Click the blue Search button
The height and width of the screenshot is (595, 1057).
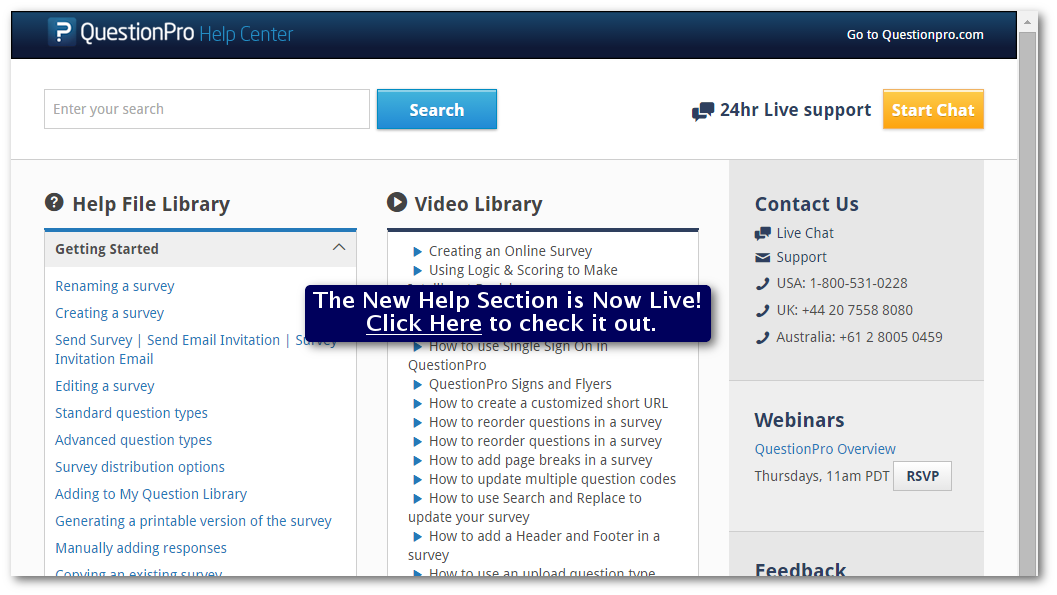tap(437, 109)
